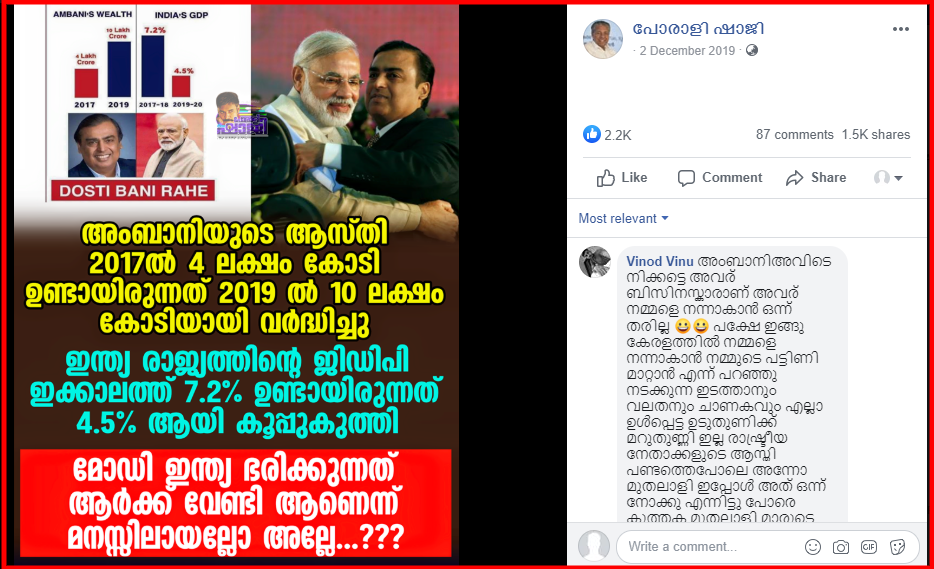Insert a GIF into the comment
This screenshot has height=569, width=934.
coord(868,547)
